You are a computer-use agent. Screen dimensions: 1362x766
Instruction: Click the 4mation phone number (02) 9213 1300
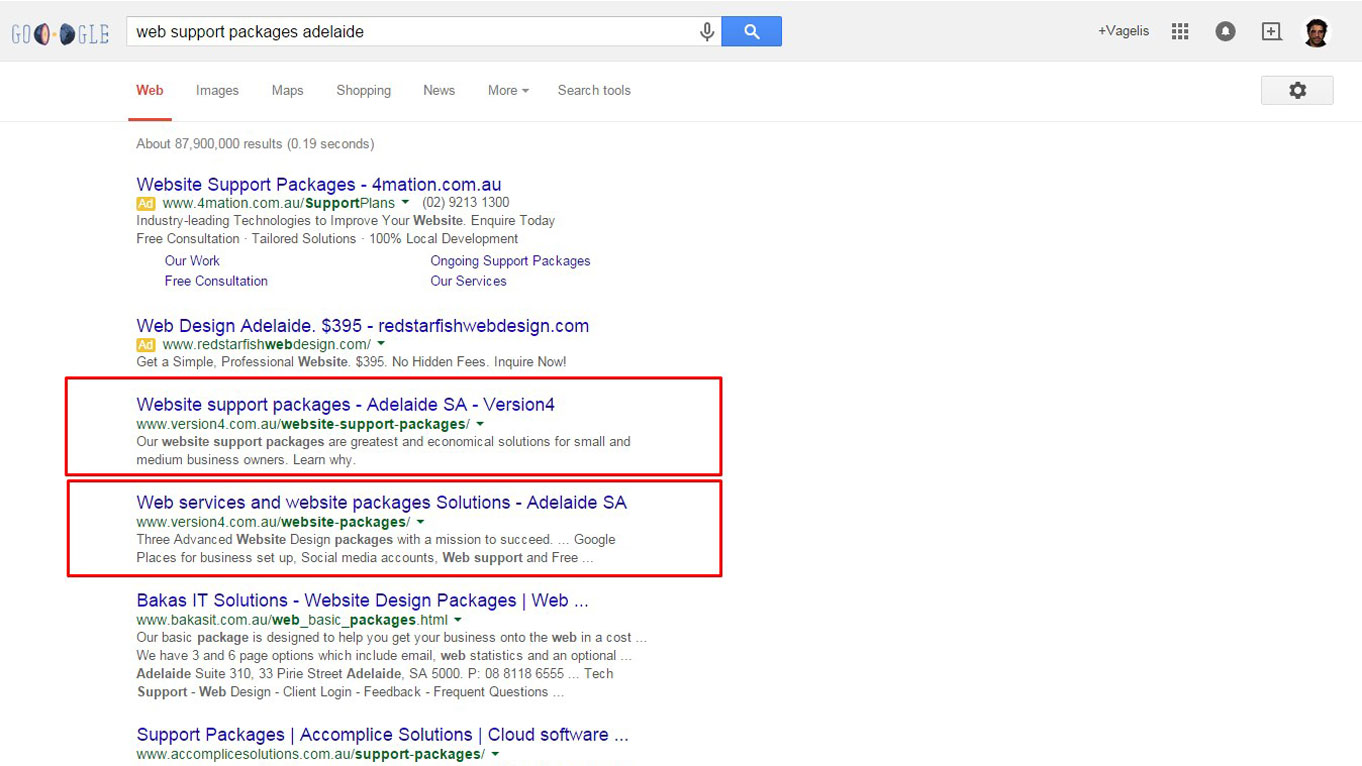click(466, 203)
